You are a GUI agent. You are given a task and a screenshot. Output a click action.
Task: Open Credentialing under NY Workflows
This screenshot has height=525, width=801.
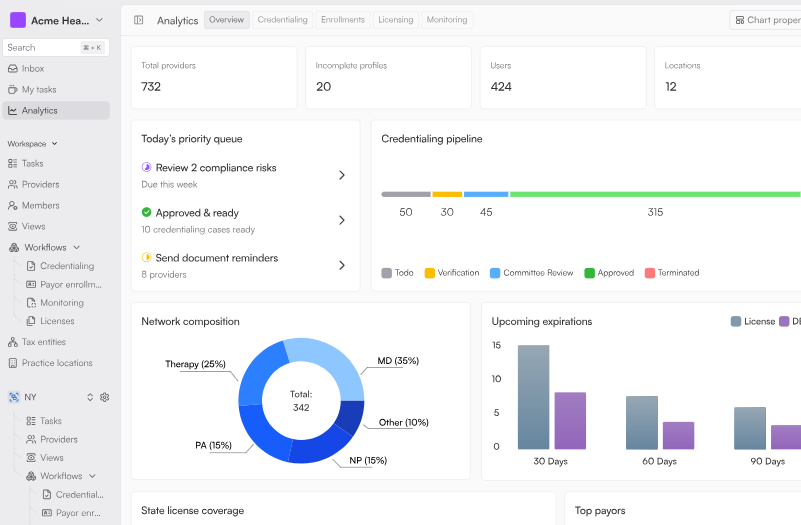[74, 494]
